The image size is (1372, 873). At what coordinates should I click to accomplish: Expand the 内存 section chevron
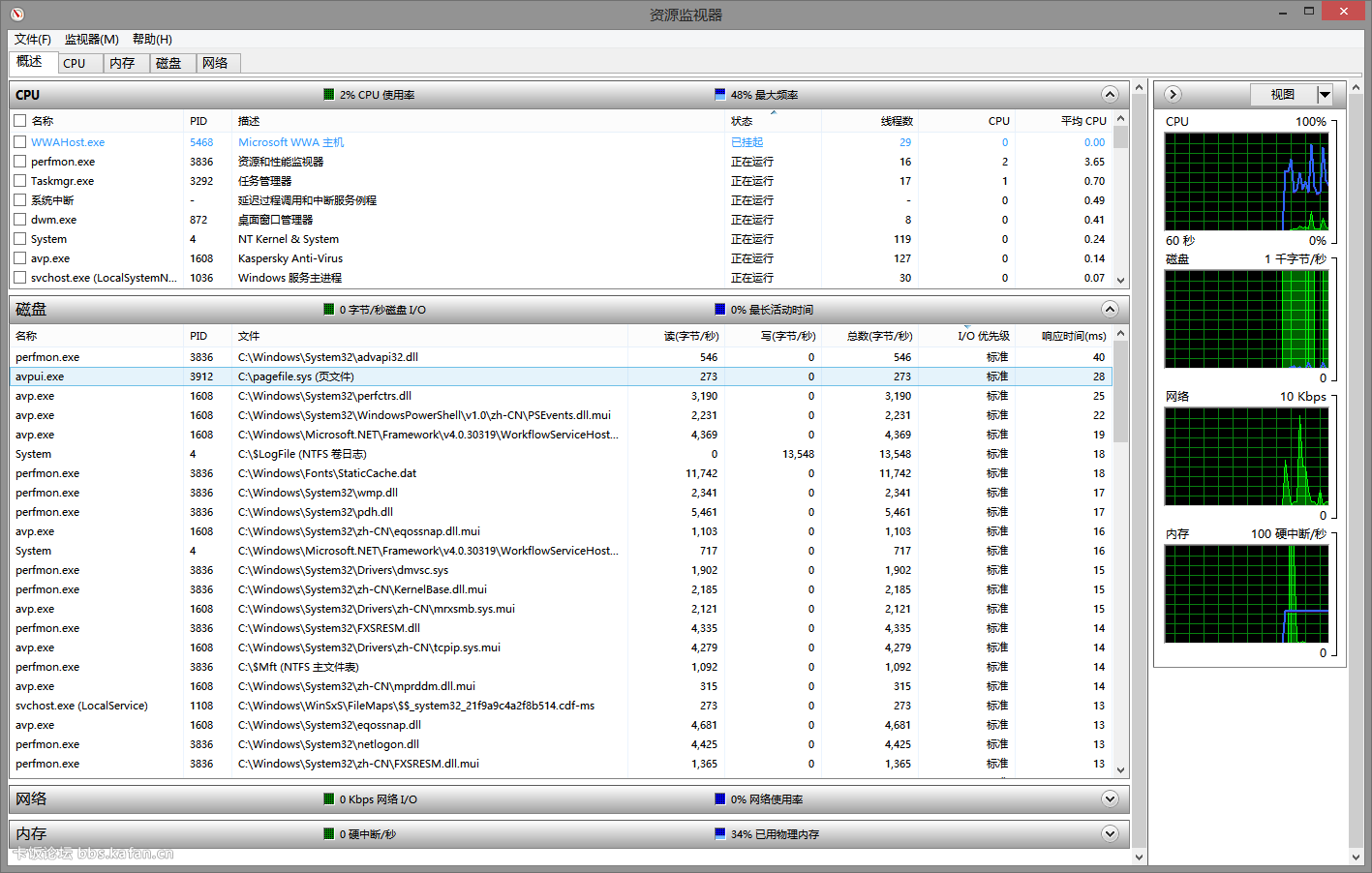(1110, 833)
